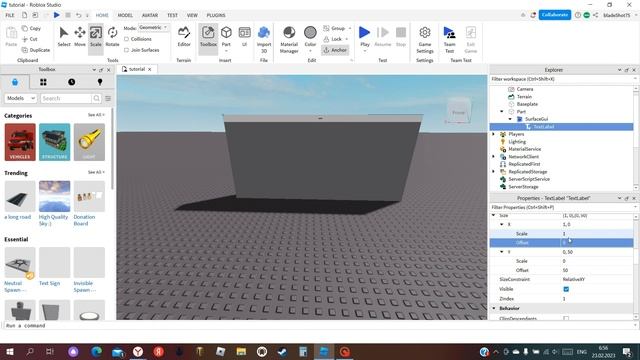Activate the Move tool
Screen dimensions: 640x360
pyautogui.click(x=80, y=37)
